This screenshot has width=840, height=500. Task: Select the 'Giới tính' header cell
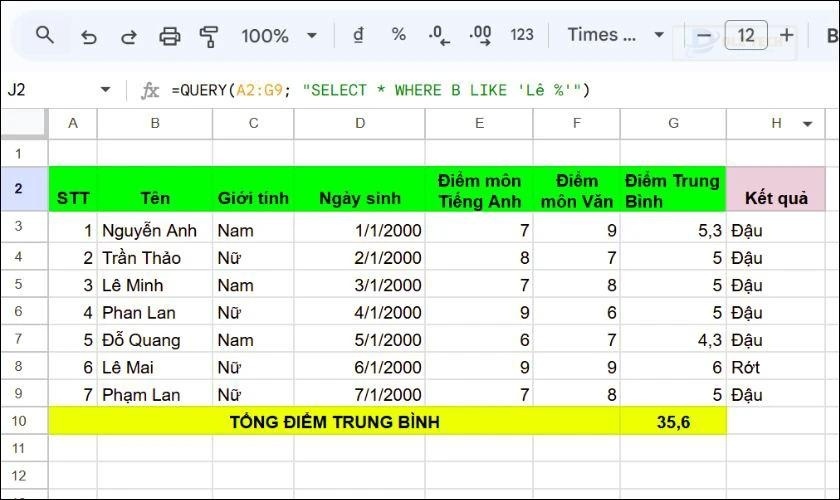(x=253, y=189)
